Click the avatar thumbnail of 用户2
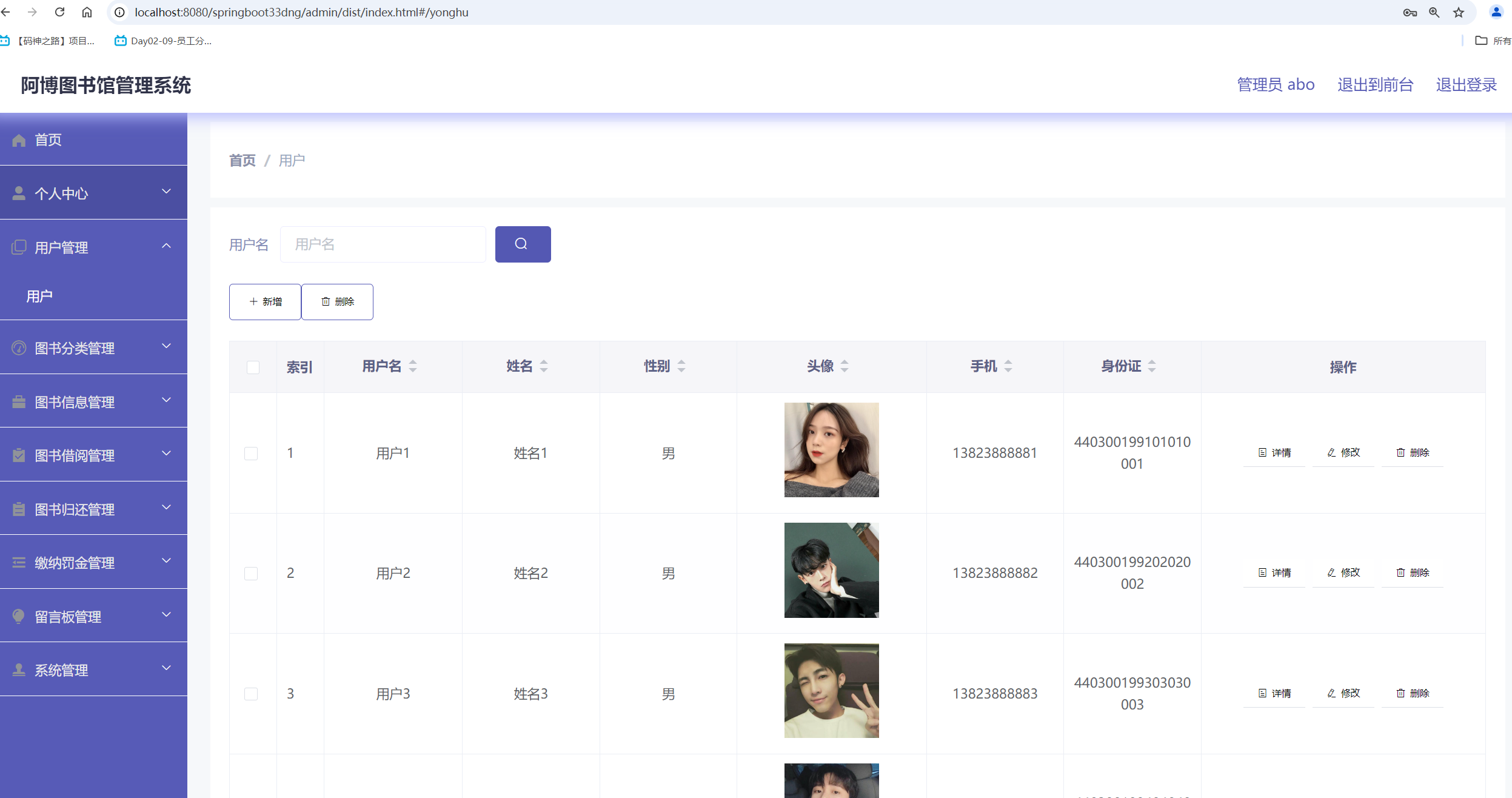The width and height of the screenshot is (1512, 798). pyautogui.click(x=831, y=570)
